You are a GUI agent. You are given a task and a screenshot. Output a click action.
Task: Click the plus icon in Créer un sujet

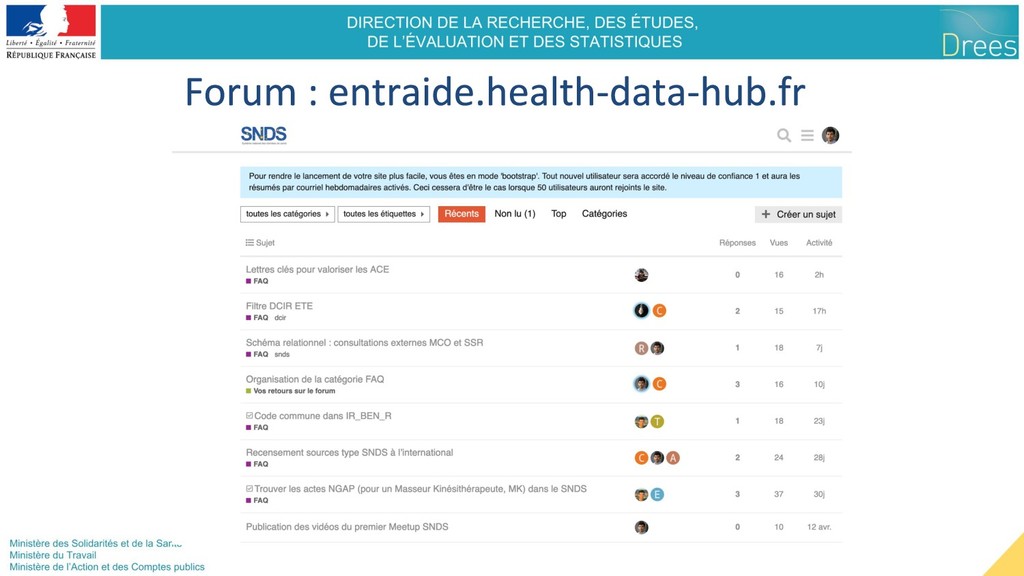click(766, 214)
